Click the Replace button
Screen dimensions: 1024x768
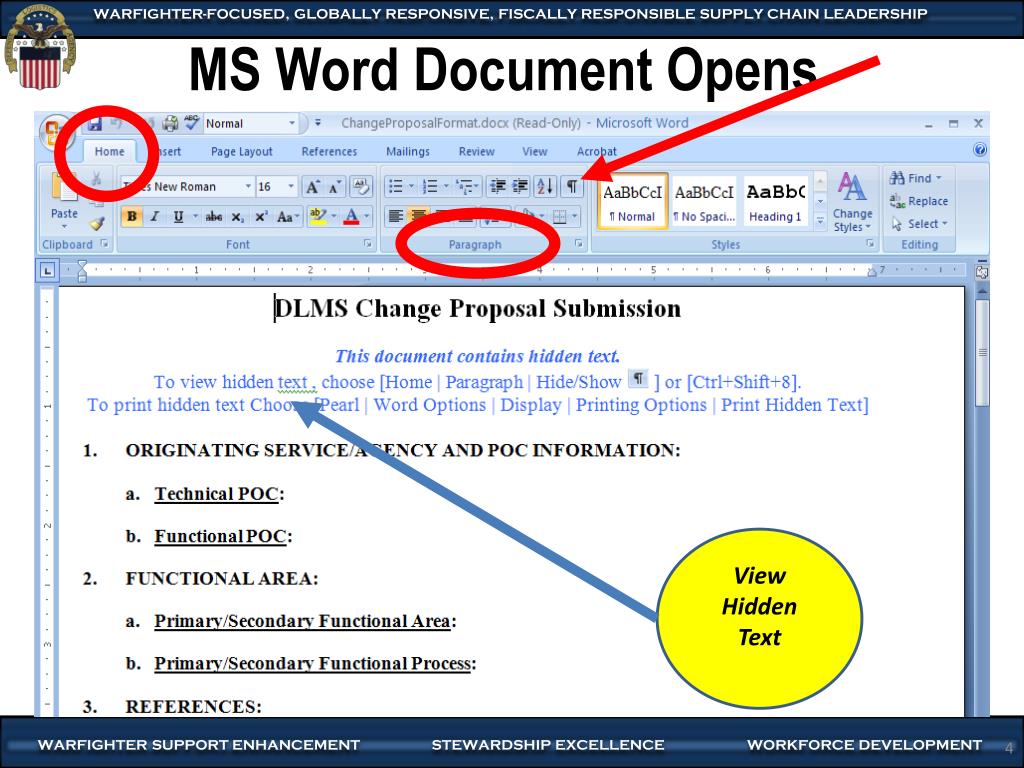coord(919,201)
